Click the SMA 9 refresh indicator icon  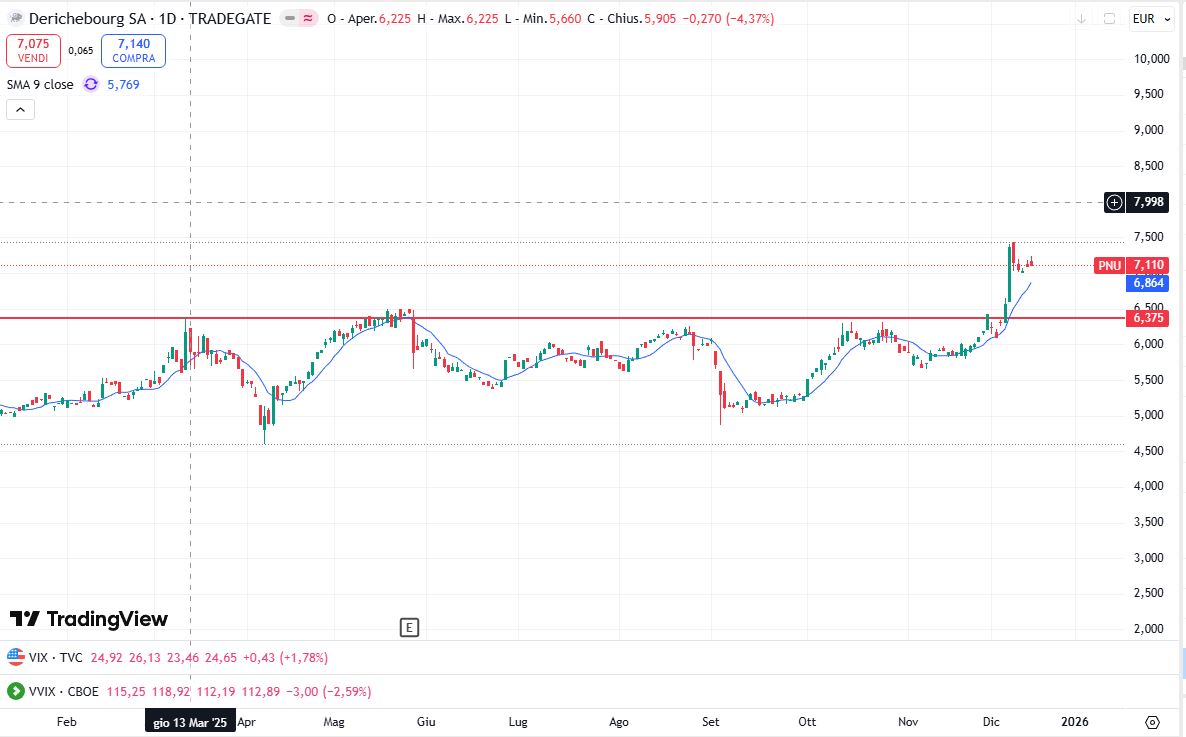(x=91, y=85)
